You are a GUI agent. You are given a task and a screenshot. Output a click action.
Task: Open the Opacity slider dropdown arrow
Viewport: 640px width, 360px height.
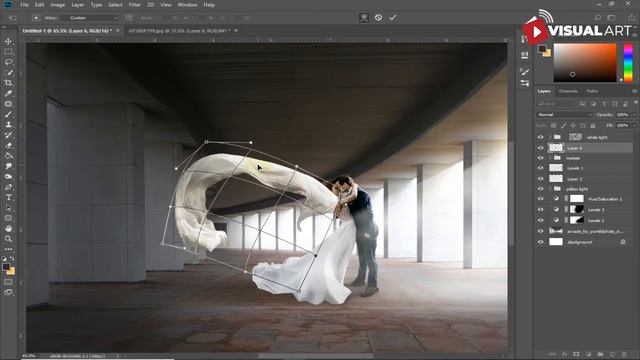click(634, 115)
